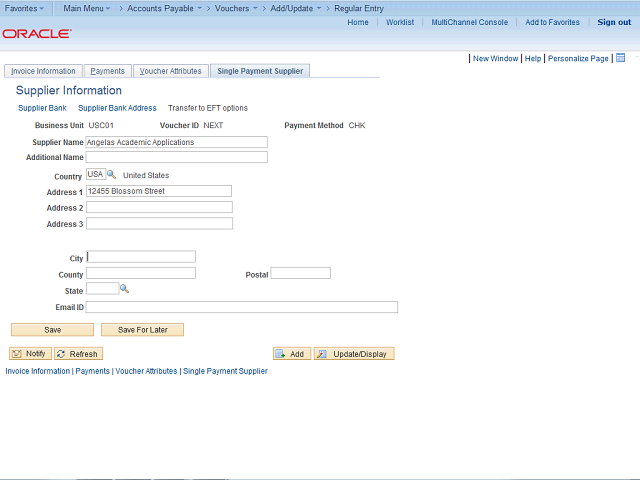Expand the Add/Update breadcrumb menu
This screenshot has width=640, height=480.
pos(296,8)
